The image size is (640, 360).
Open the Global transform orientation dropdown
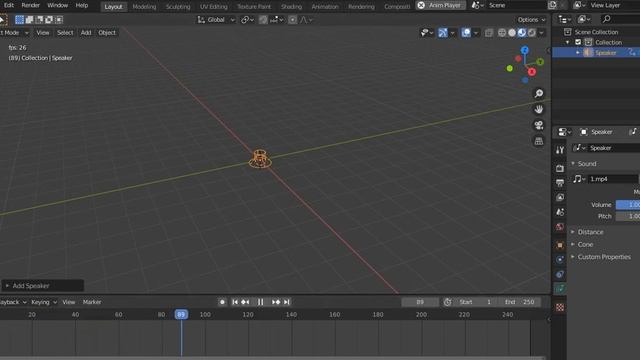click(216, 20)
